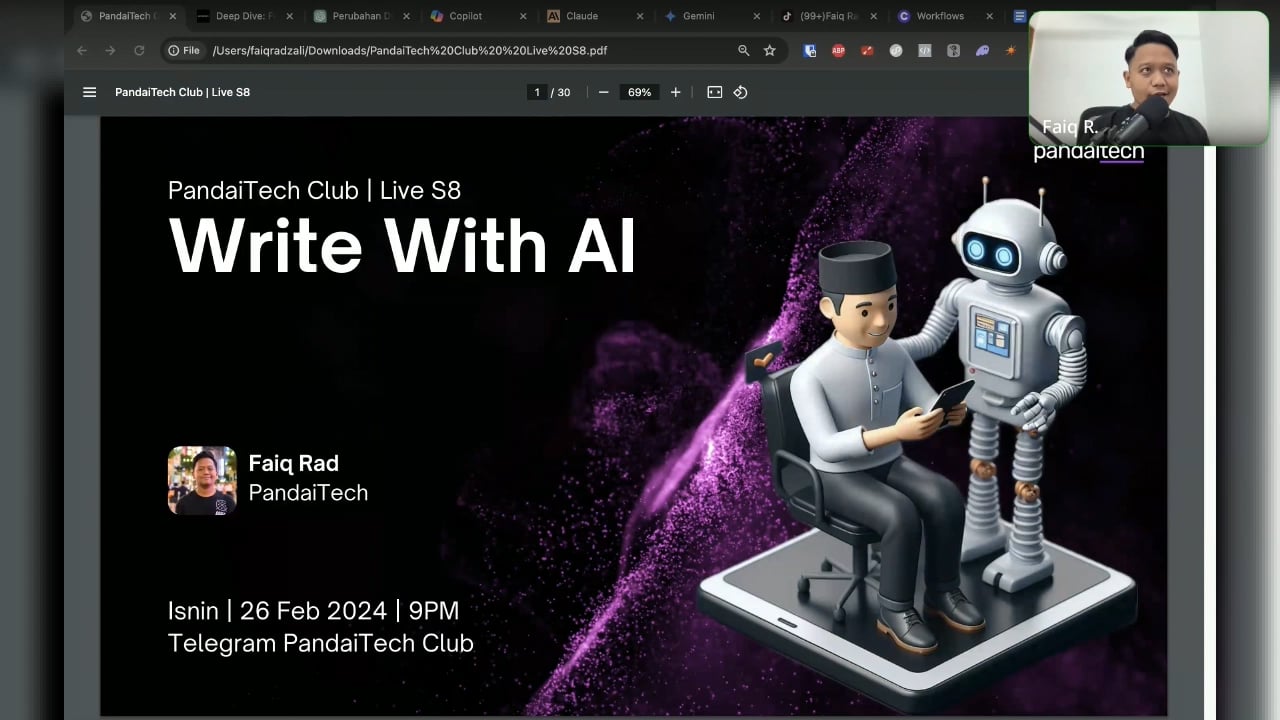Click the grey round extension icon
Viewport: 1280px width, 720px height.
(896, 50)
